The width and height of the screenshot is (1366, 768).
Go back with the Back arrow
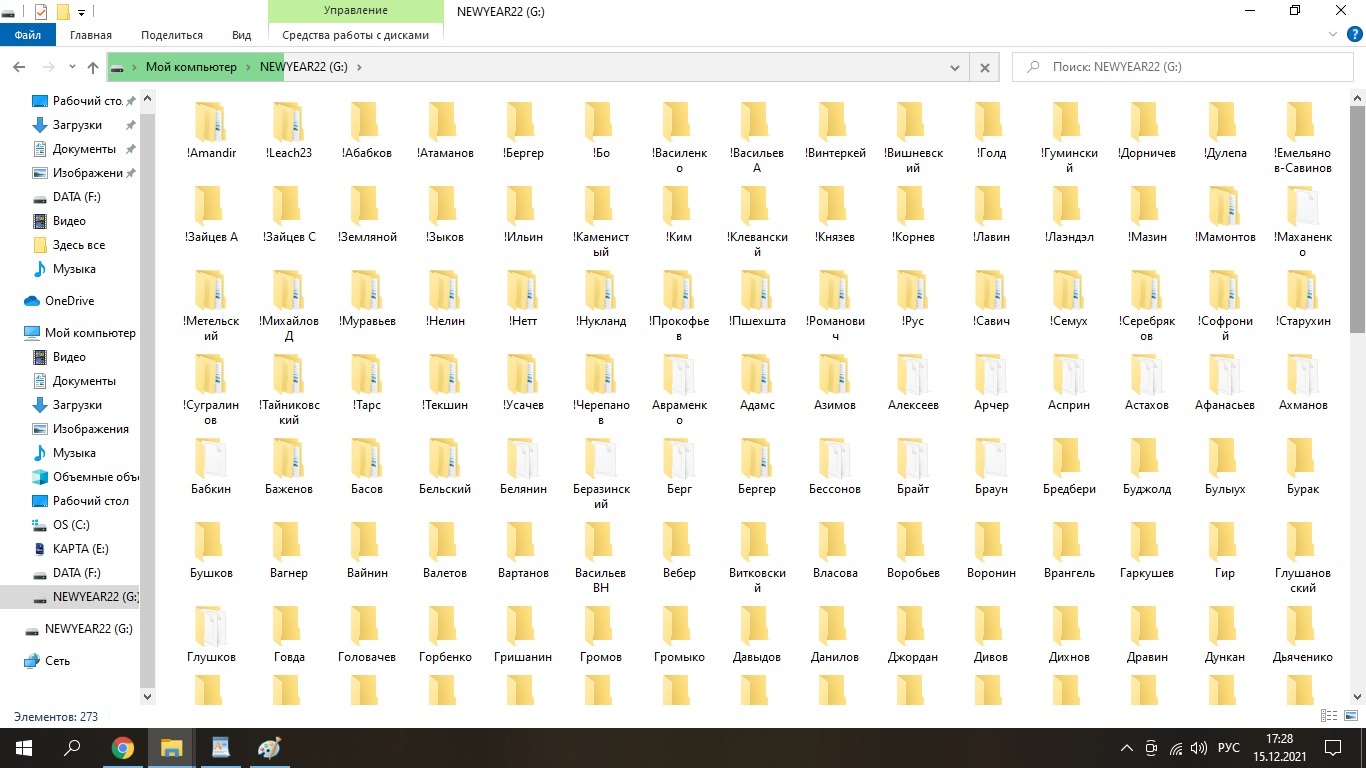19,67
